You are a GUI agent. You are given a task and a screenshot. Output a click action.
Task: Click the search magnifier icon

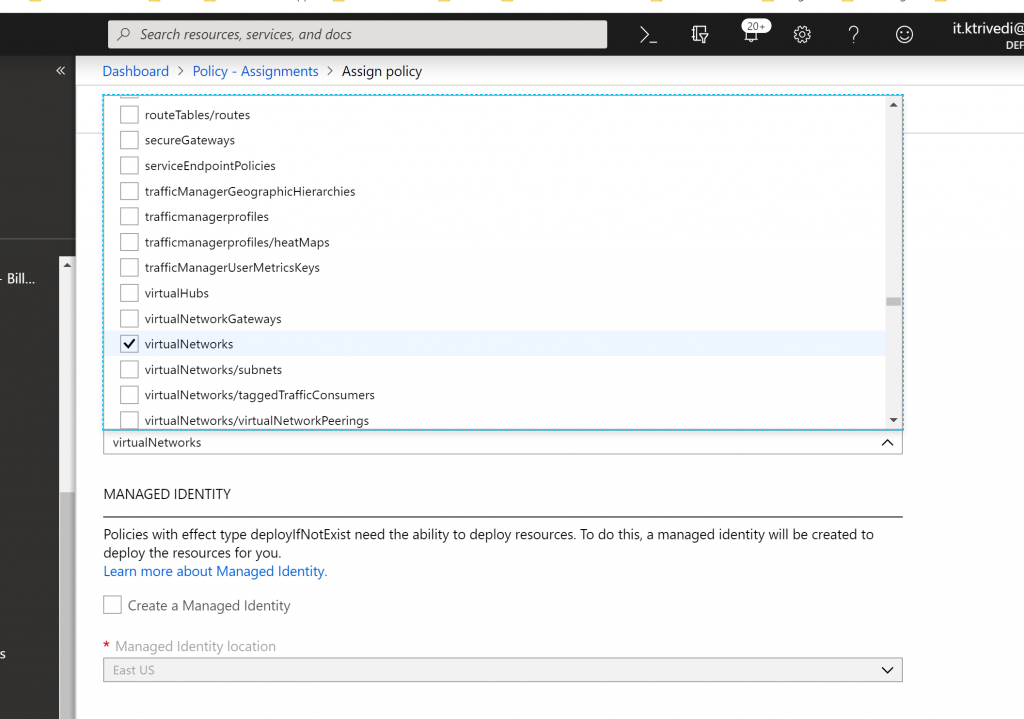coord(125,35)
